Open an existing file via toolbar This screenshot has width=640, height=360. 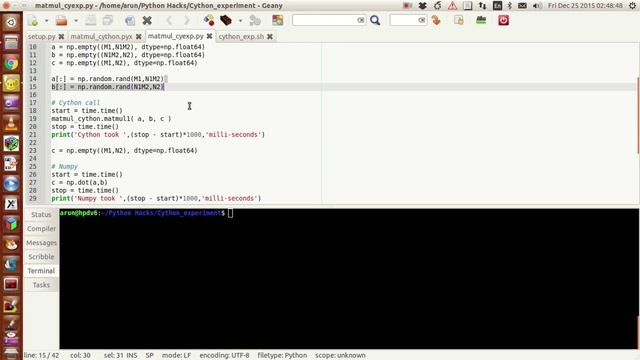tap(62, 20)
